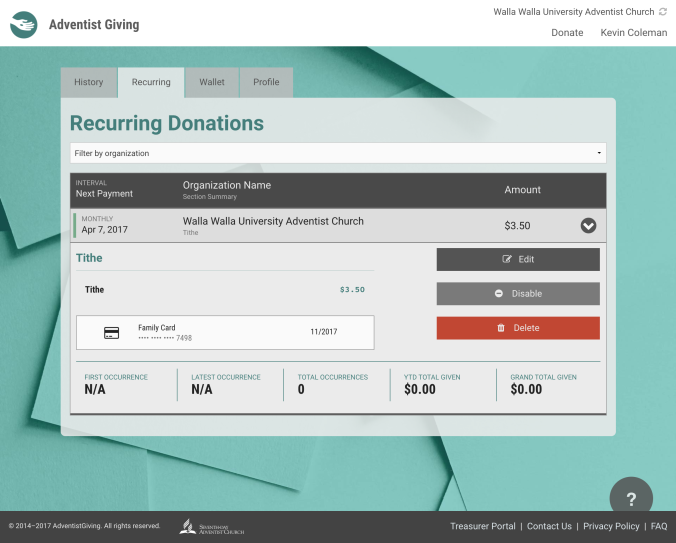Collapse the row using the chevron circle icon

588,225
